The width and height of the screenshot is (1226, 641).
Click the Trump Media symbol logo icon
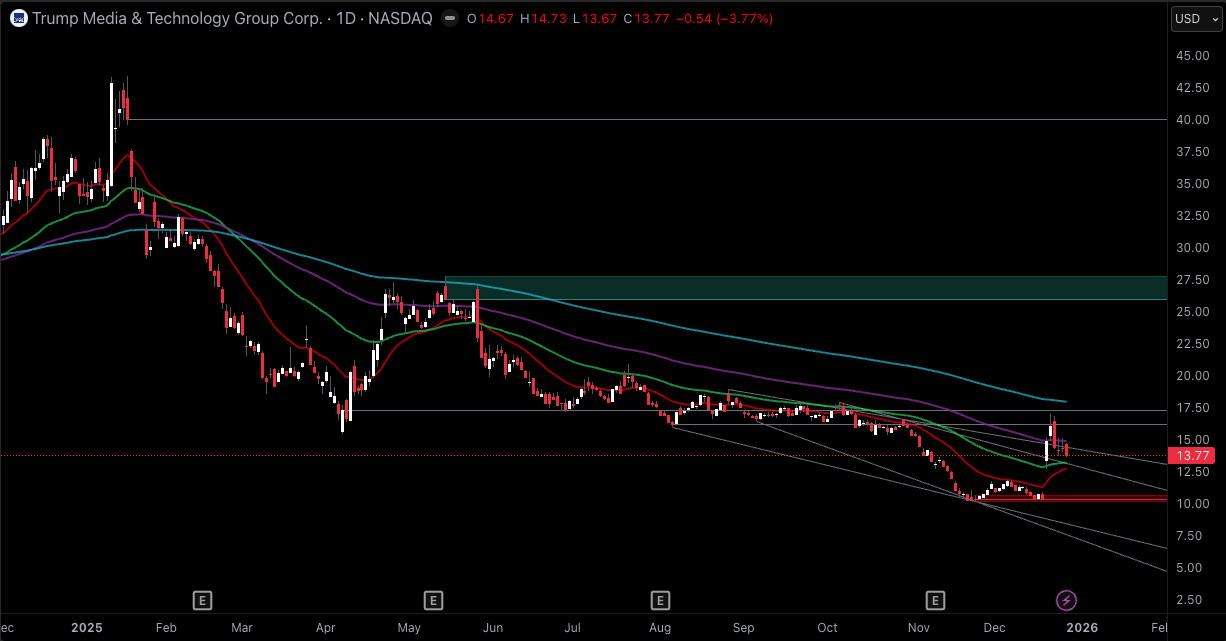coord(17,18)
